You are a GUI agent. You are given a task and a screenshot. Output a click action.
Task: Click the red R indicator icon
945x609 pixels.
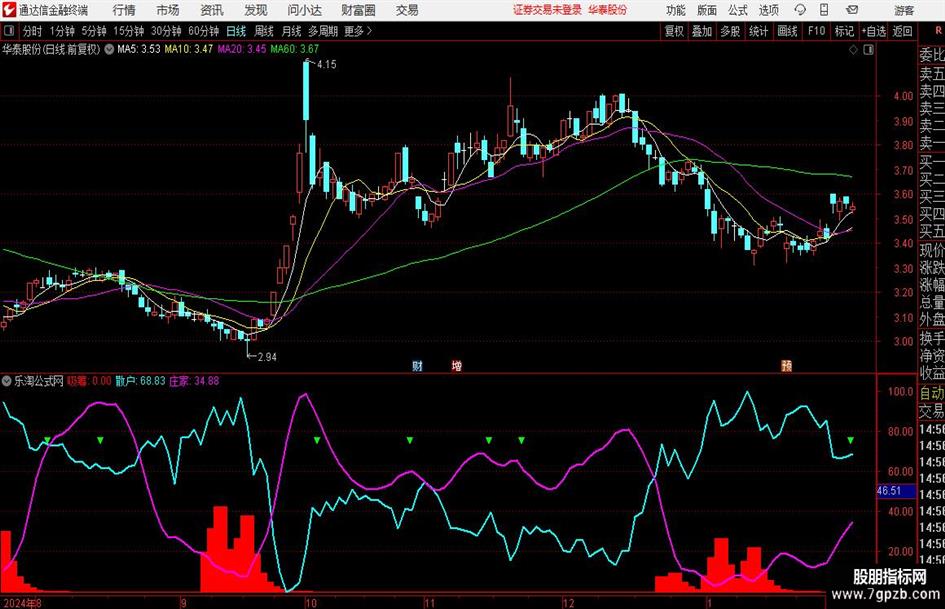pyautogui.click(x=938, y=31)
